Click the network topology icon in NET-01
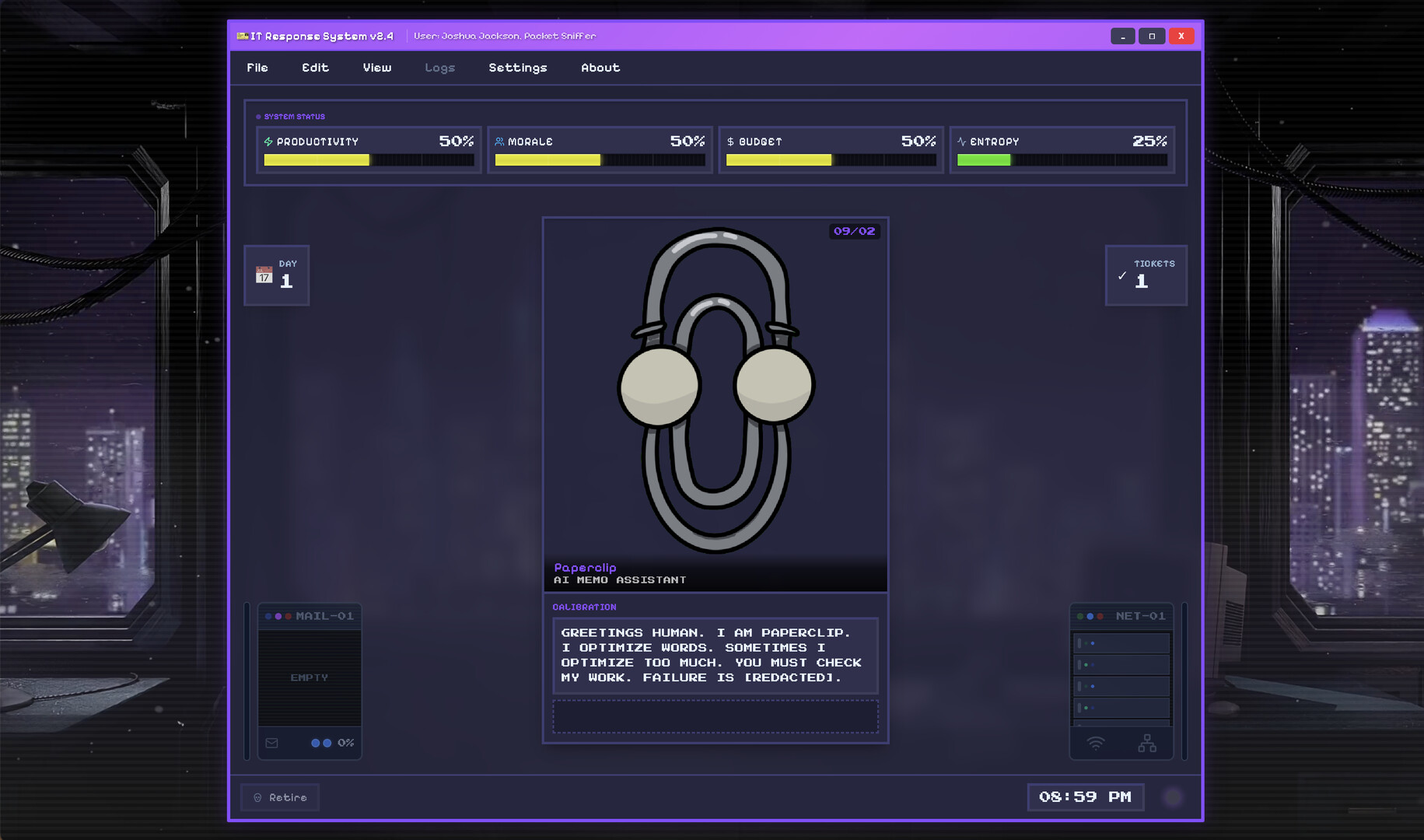Image resolution: width=1424 pixels, height=840 pixels. pyautogui.click(x=1147, y=743)
